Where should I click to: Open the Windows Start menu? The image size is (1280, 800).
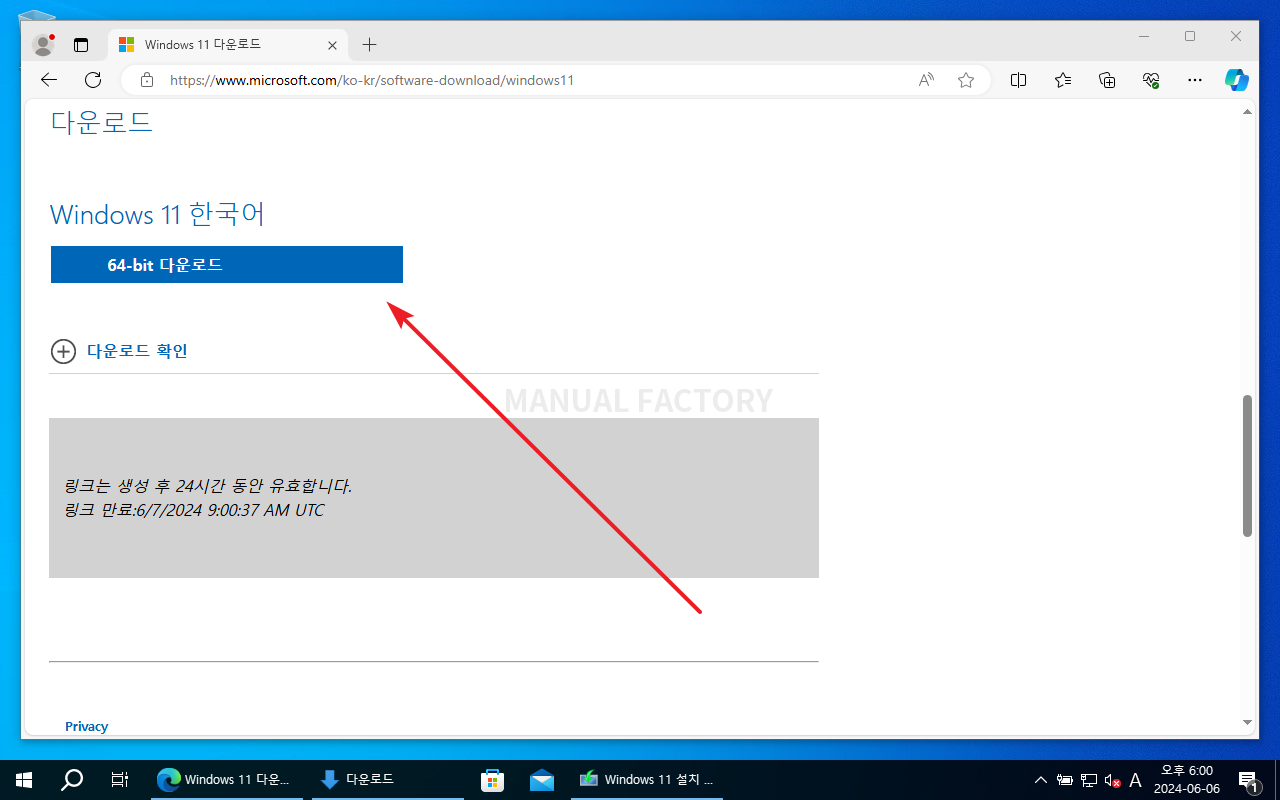pos(24,780)
